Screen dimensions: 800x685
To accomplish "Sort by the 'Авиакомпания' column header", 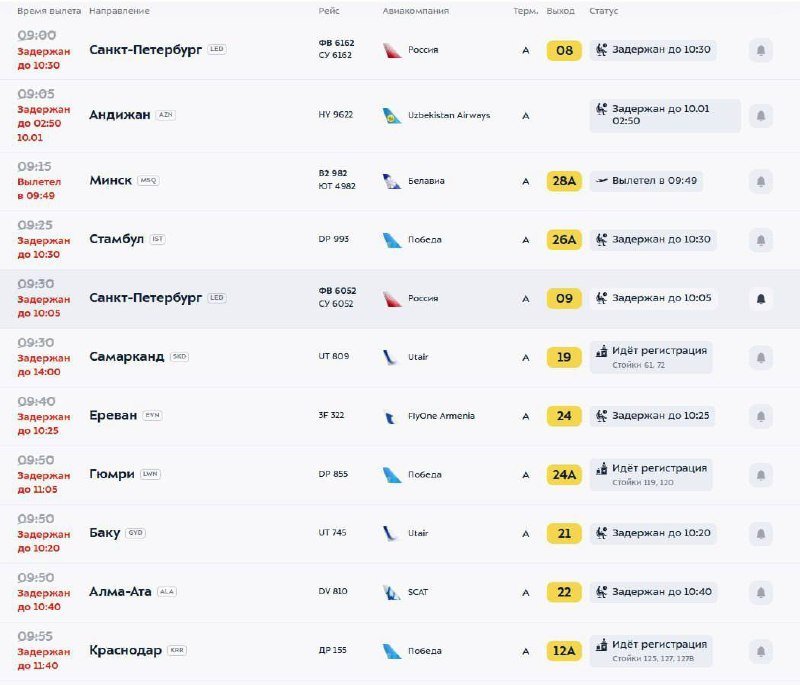I will pos(415,11).
